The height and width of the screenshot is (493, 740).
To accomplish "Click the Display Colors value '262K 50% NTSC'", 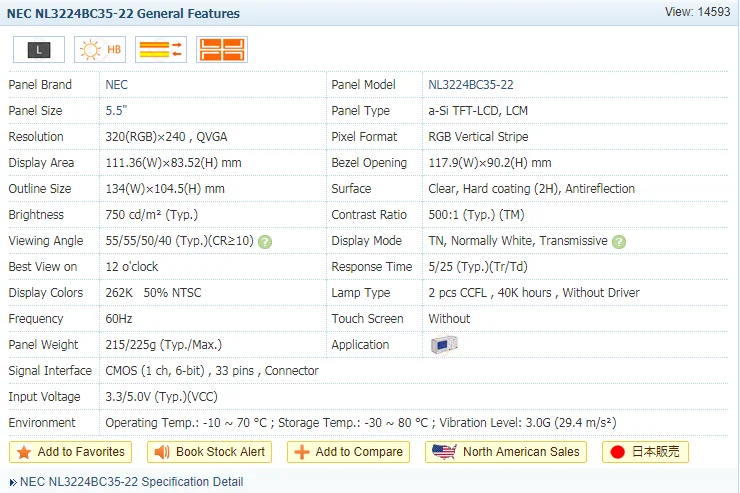I will point(153,292).
